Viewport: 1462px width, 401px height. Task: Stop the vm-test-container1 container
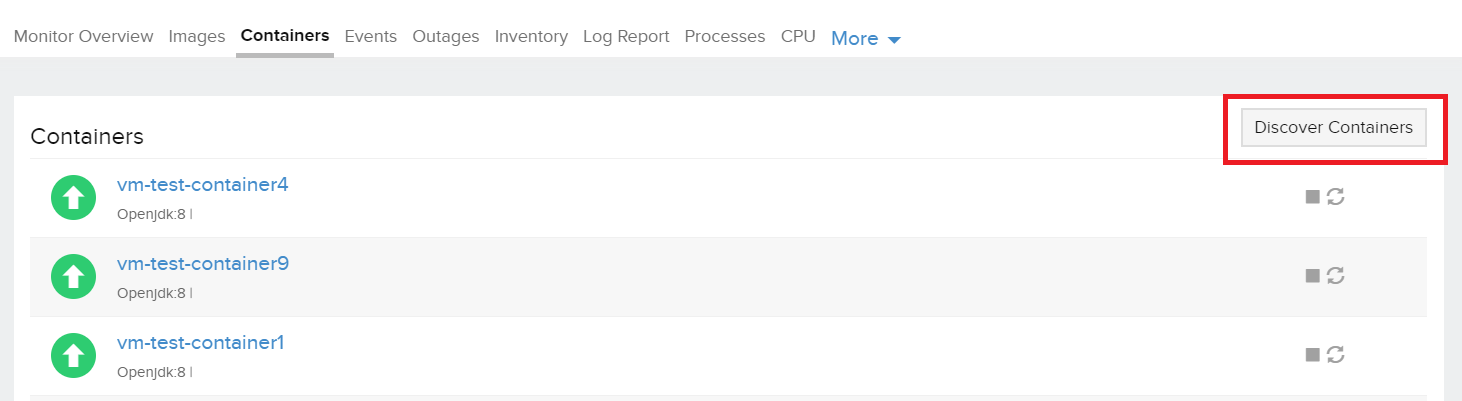pos(1312,355)
